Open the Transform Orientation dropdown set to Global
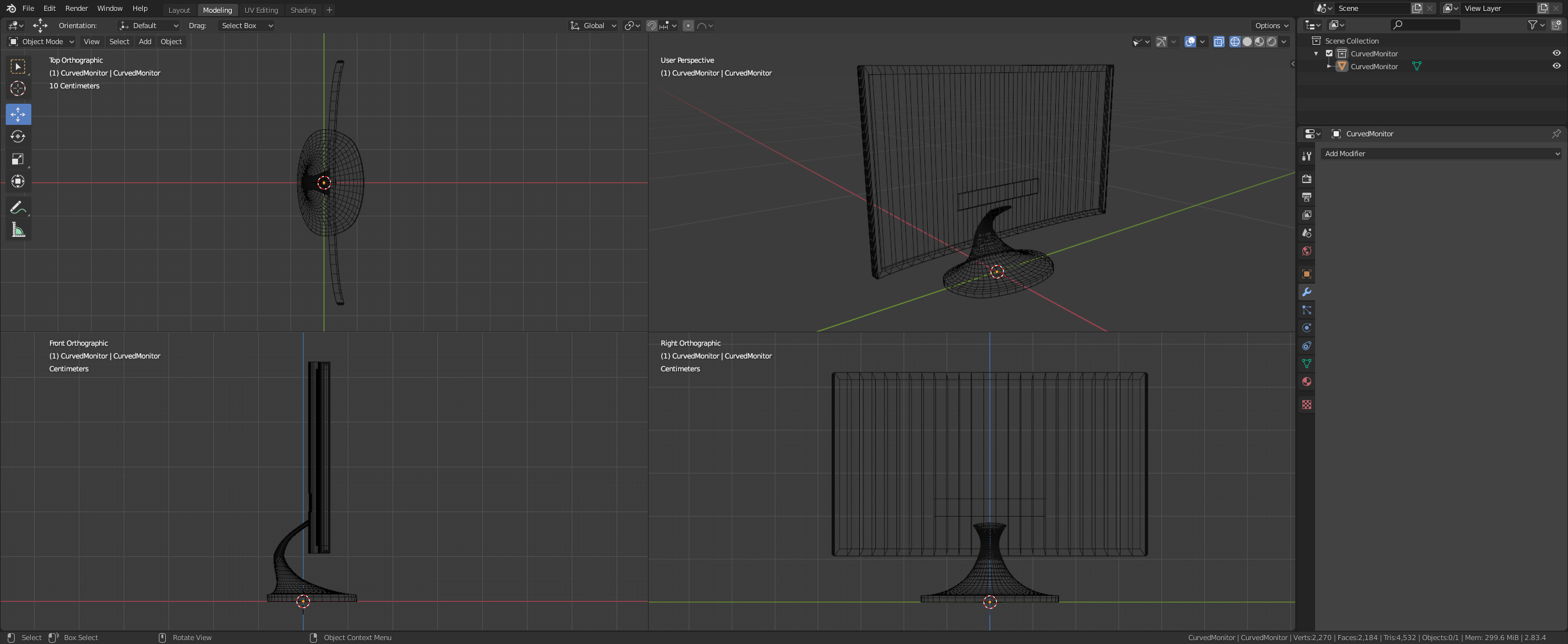Image resolution: width=1568 pixels, height=644 pixels. click(592, 26)
